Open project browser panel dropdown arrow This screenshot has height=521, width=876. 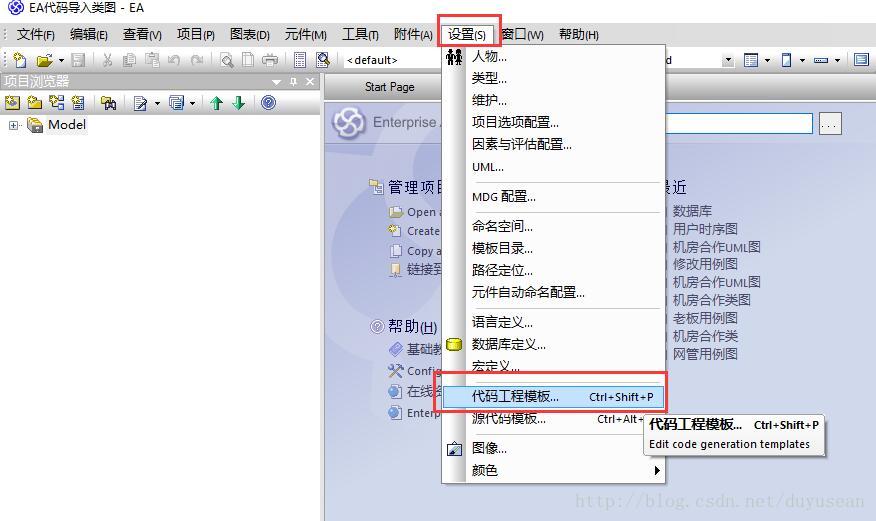pos(276,82)
